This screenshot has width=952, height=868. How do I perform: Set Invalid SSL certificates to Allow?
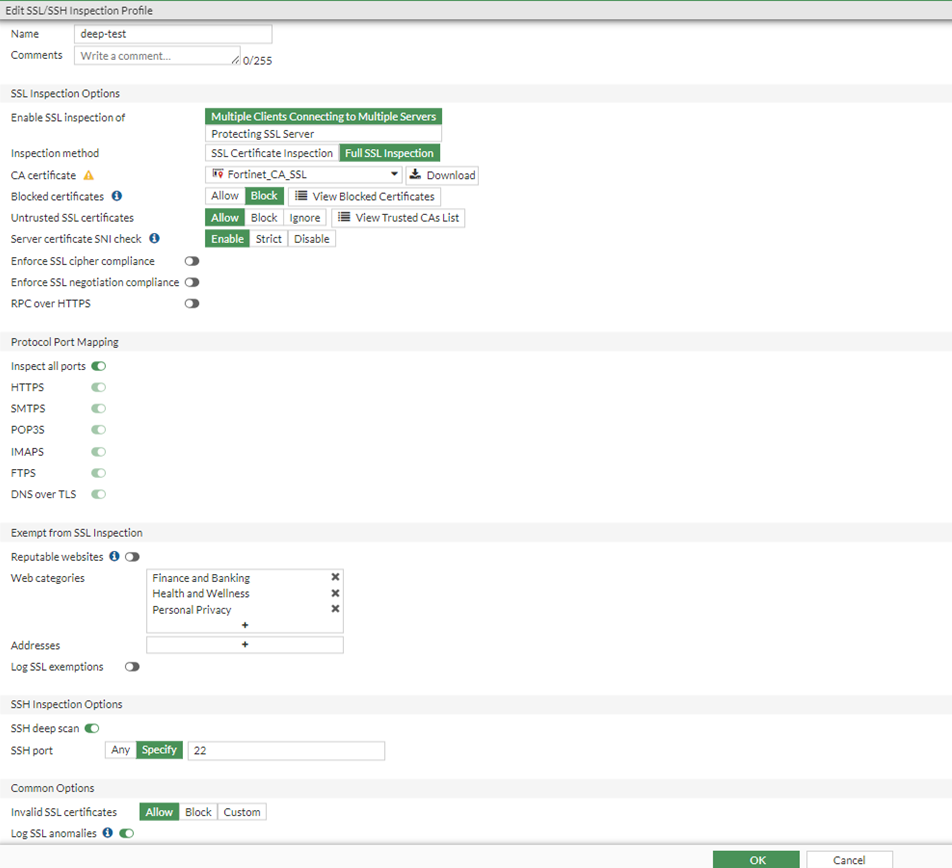pyautogui.click(x=159, y=812)
